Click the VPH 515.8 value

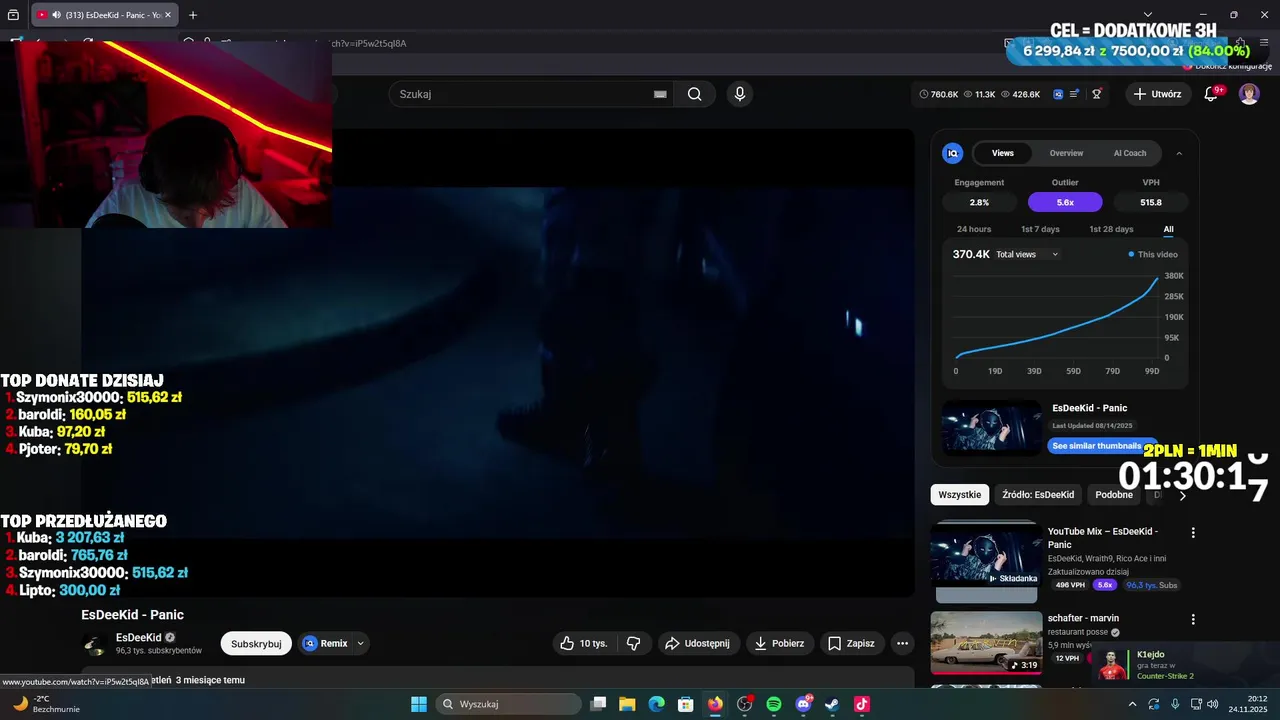(x=1151, y=202)
